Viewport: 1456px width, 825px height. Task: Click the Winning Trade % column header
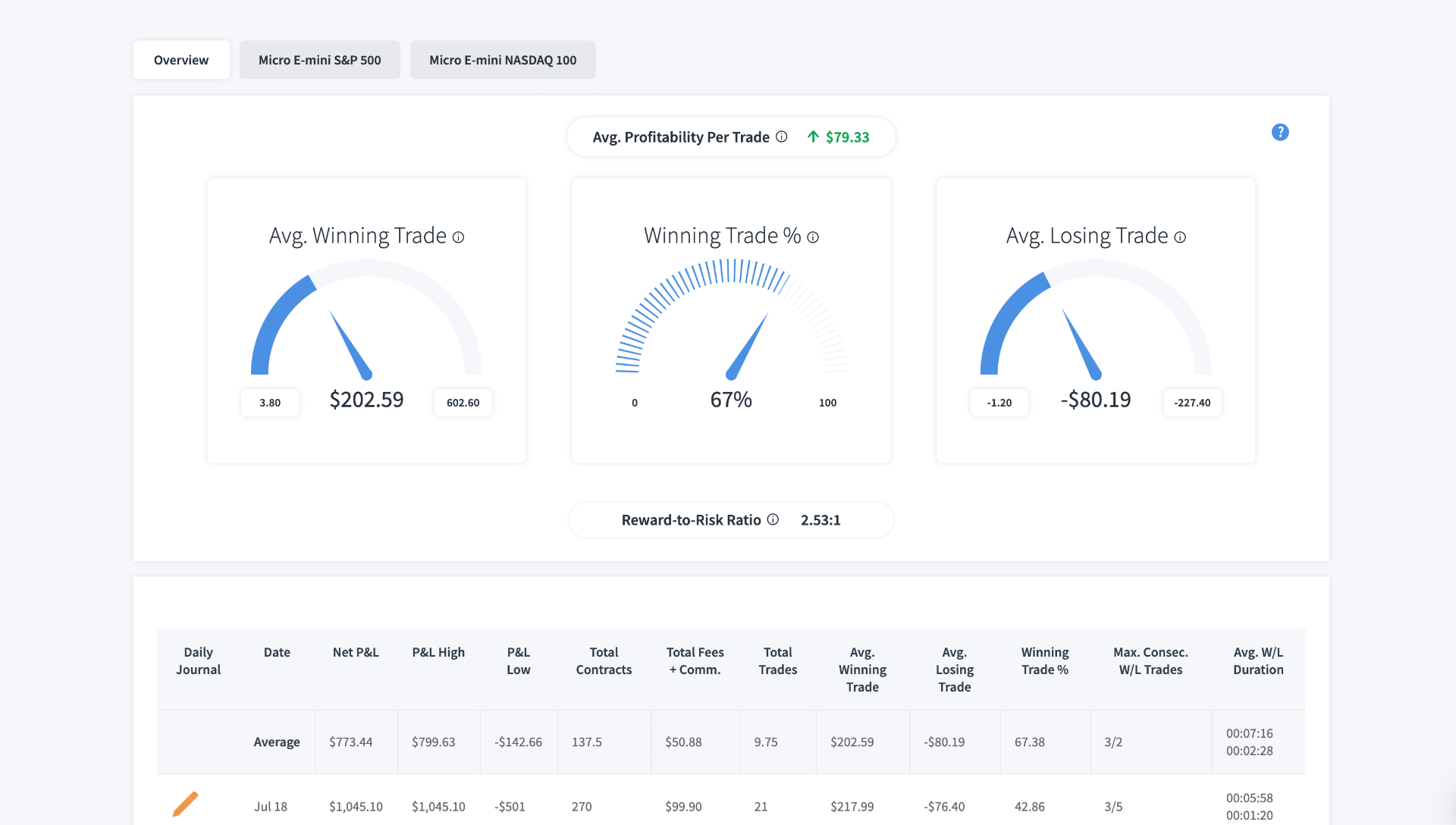[x=1045, y=660]
